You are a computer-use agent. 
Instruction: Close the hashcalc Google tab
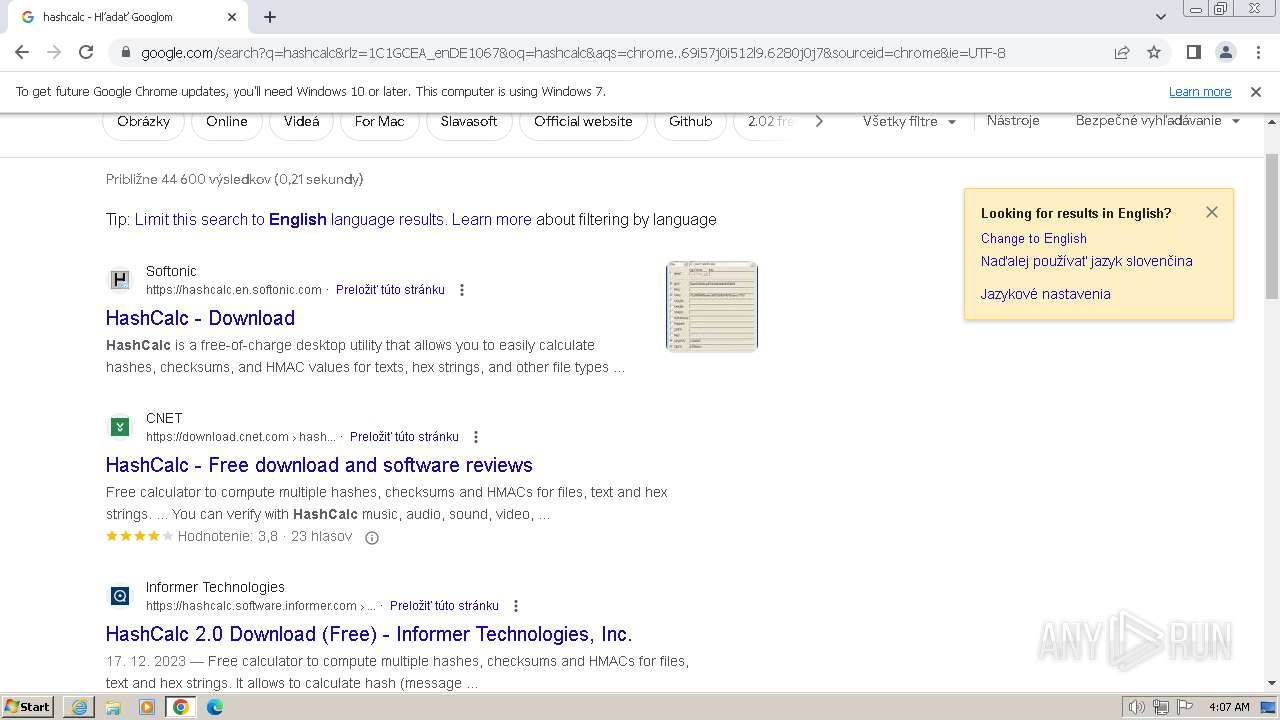(232, 17)
